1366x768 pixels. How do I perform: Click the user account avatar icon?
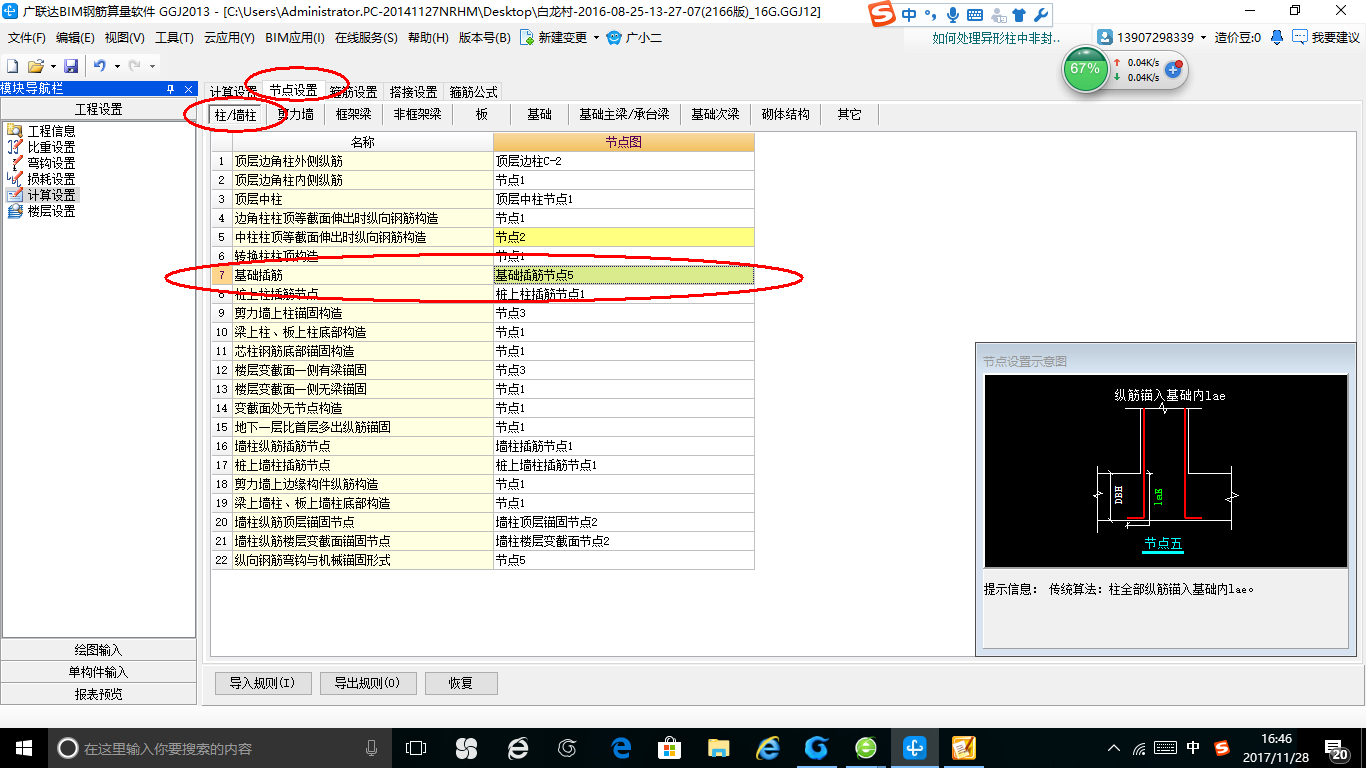1105,37
